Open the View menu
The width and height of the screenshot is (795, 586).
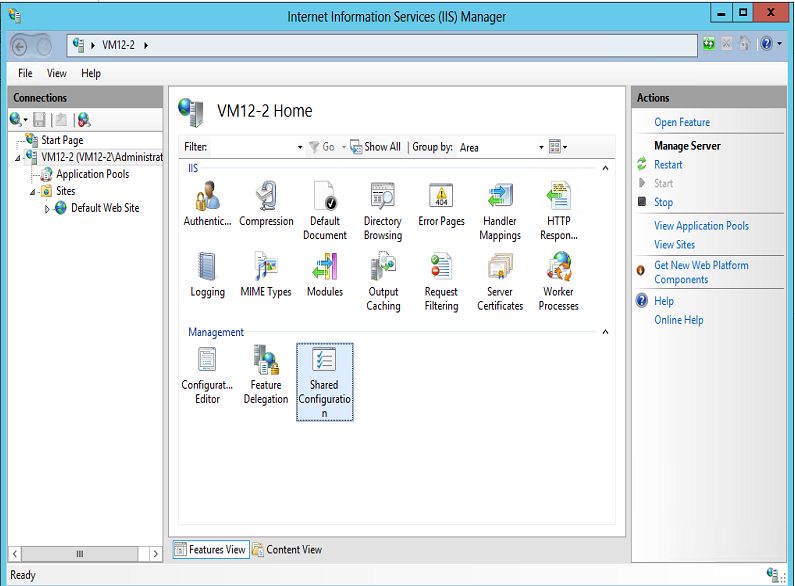[x=56, y=74]
